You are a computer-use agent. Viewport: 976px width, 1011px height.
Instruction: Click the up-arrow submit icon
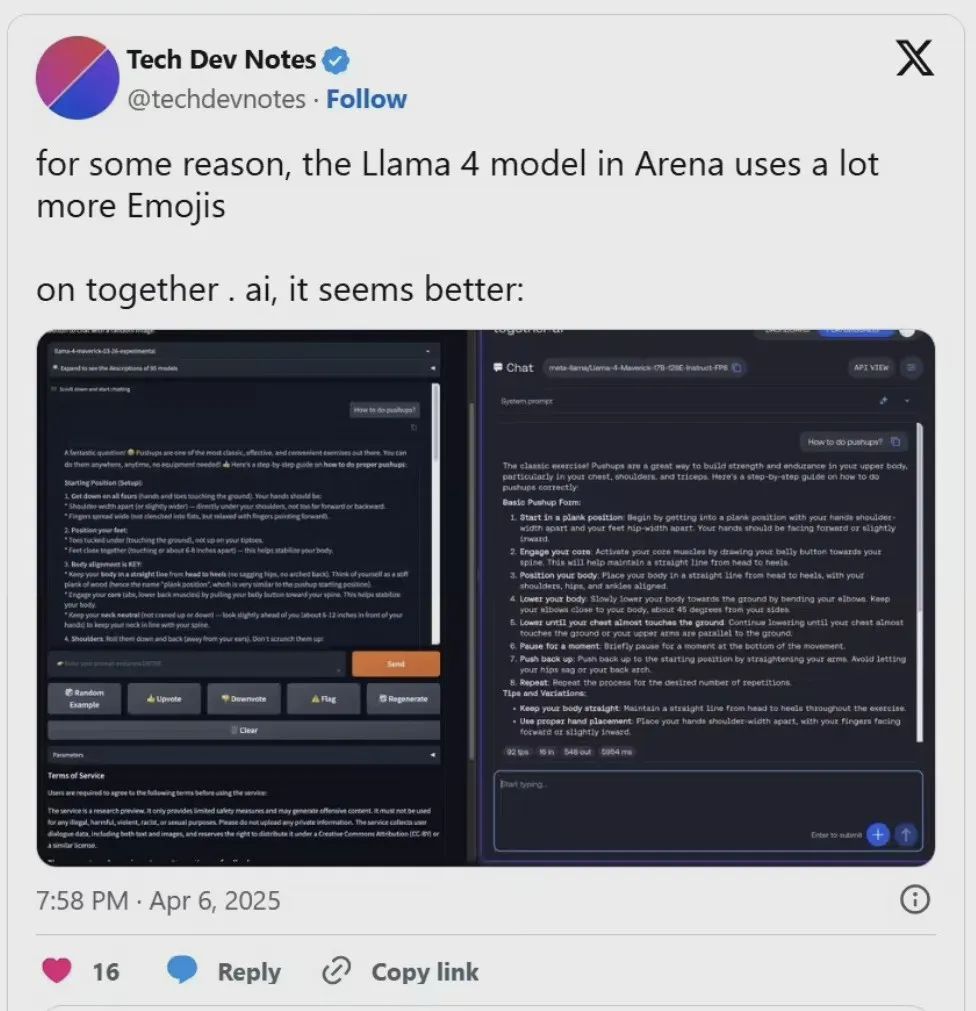pos(906,834)
